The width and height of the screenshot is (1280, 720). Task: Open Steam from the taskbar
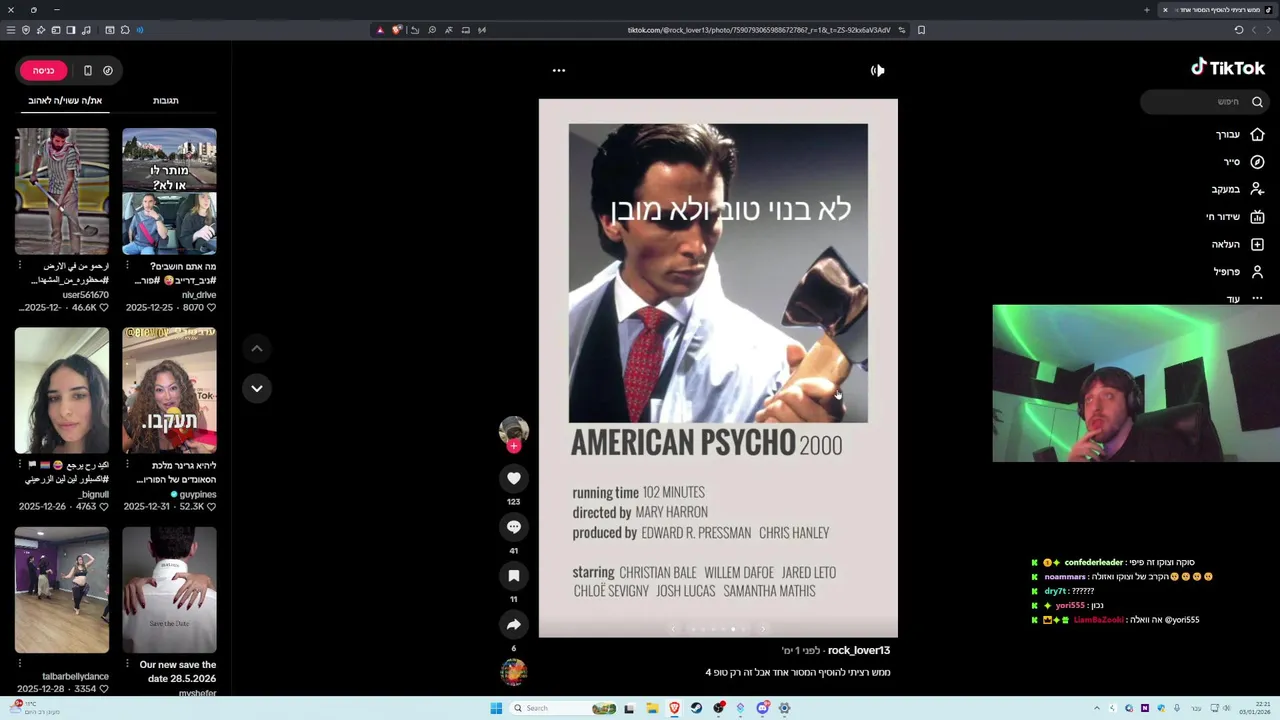(697, 708)
